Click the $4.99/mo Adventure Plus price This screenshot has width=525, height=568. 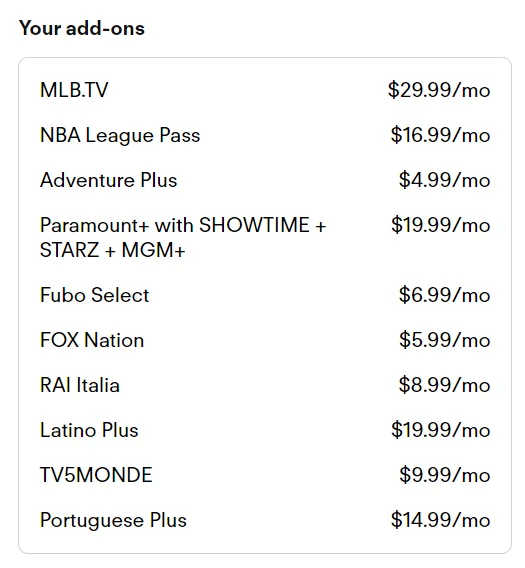pos(445,180)
